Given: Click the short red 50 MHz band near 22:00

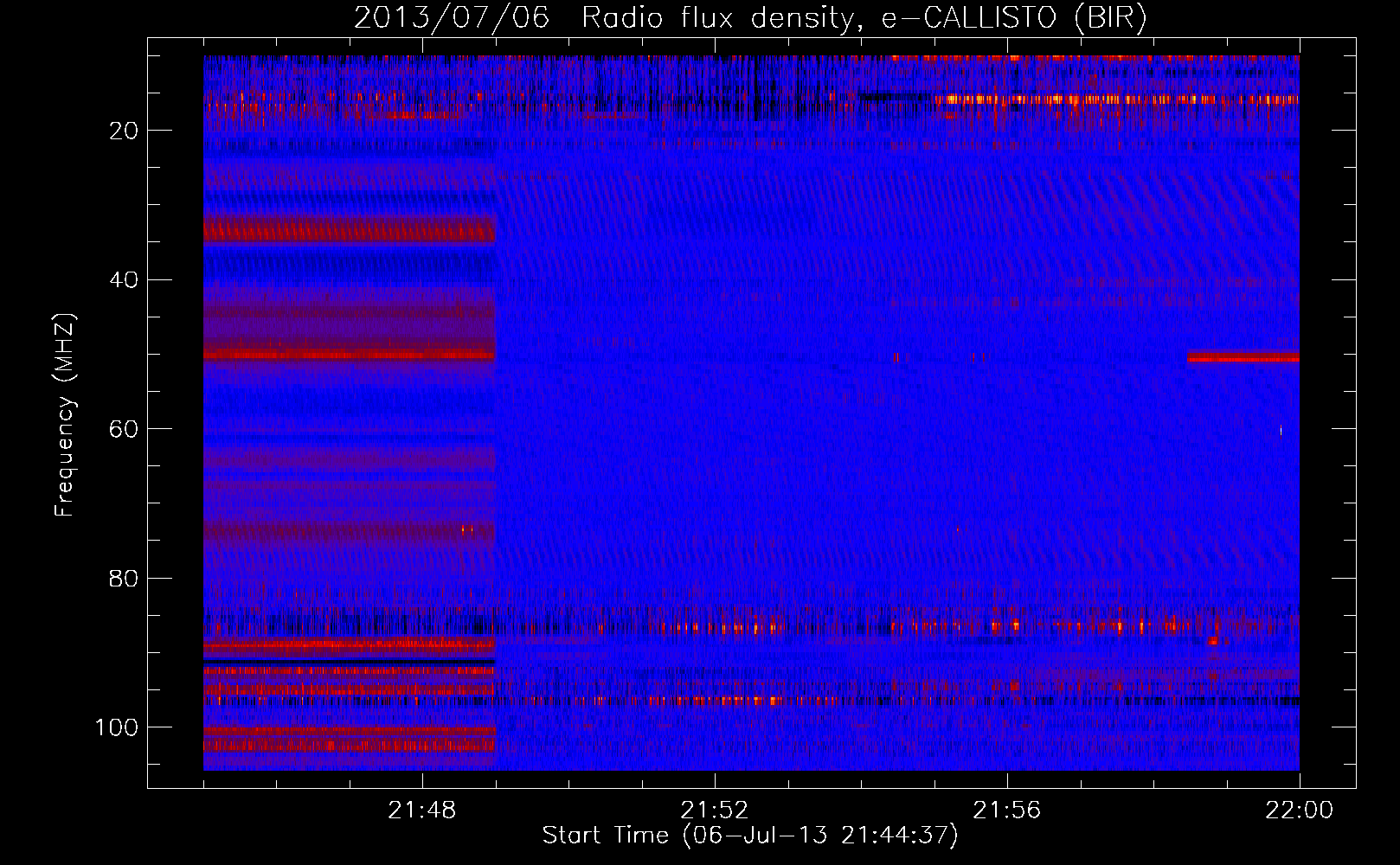Looking at the screenshot, I should pyautogui.click(x=1243, y=356).
